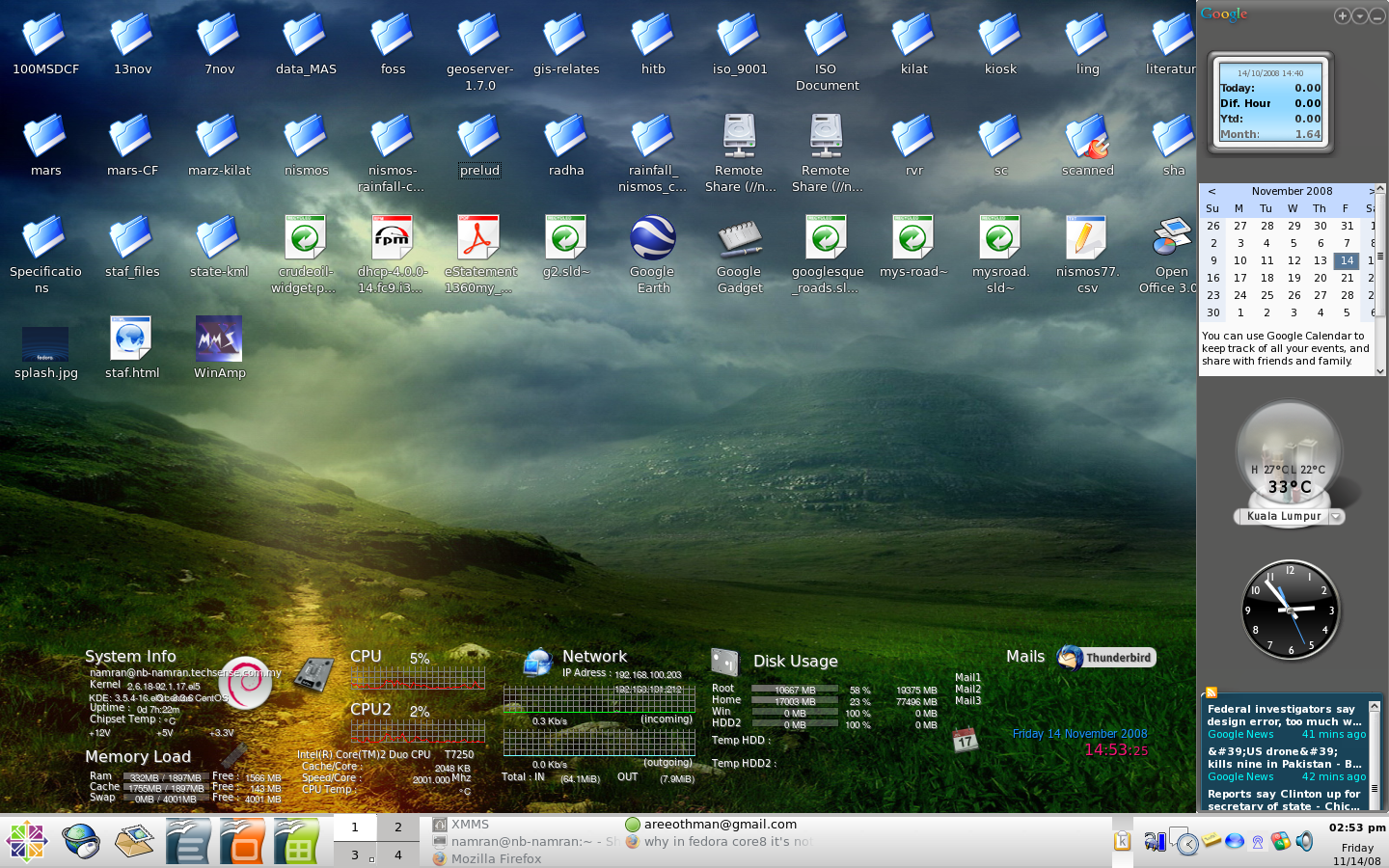1389x868 pixels.
Task: Open the Klipper clipboard tray icon
Action: pyautogui.click(x=1122, y=840)
